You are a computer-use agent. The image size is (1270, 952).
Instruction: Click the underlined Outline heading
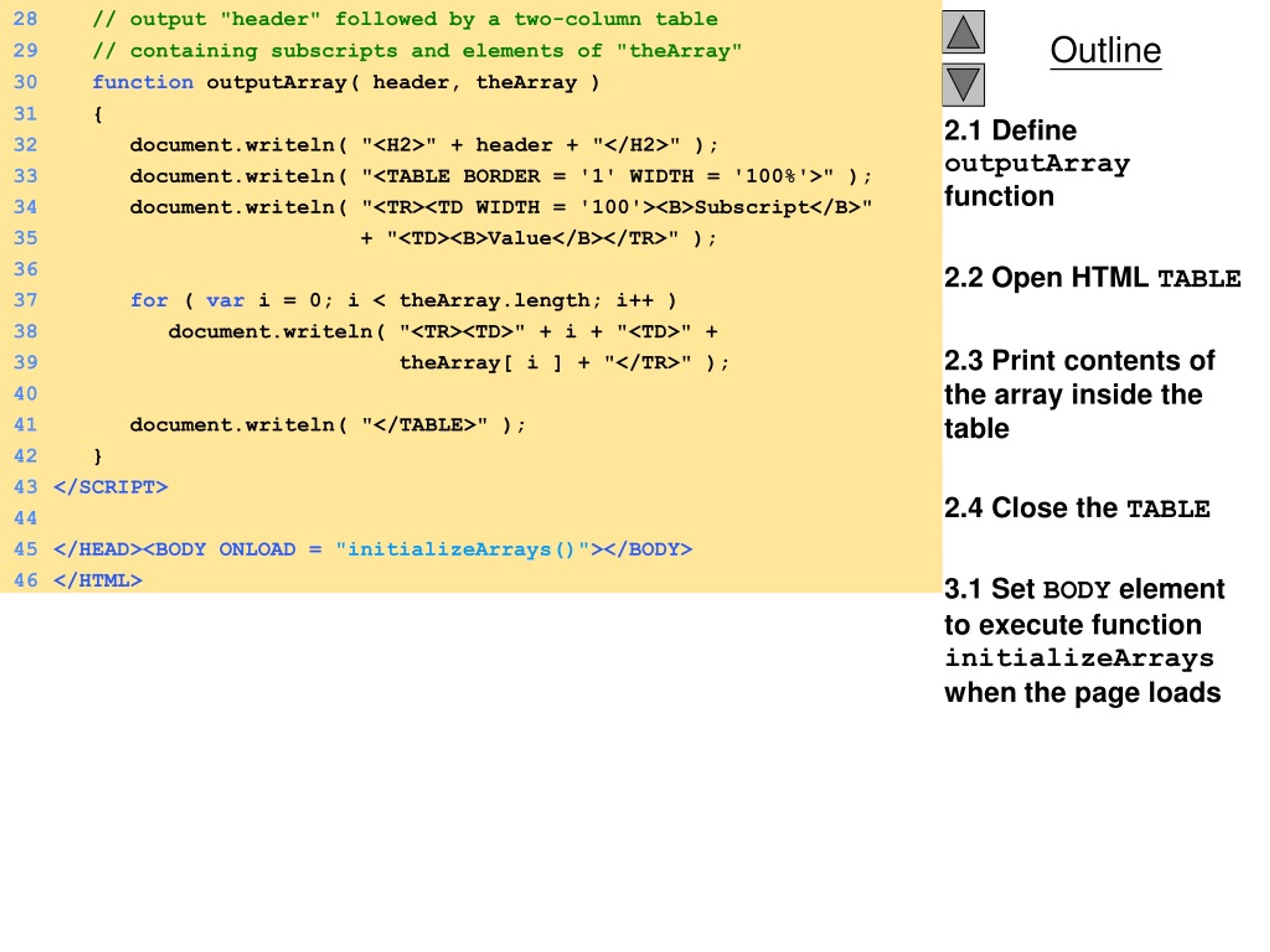point(1105,50)
